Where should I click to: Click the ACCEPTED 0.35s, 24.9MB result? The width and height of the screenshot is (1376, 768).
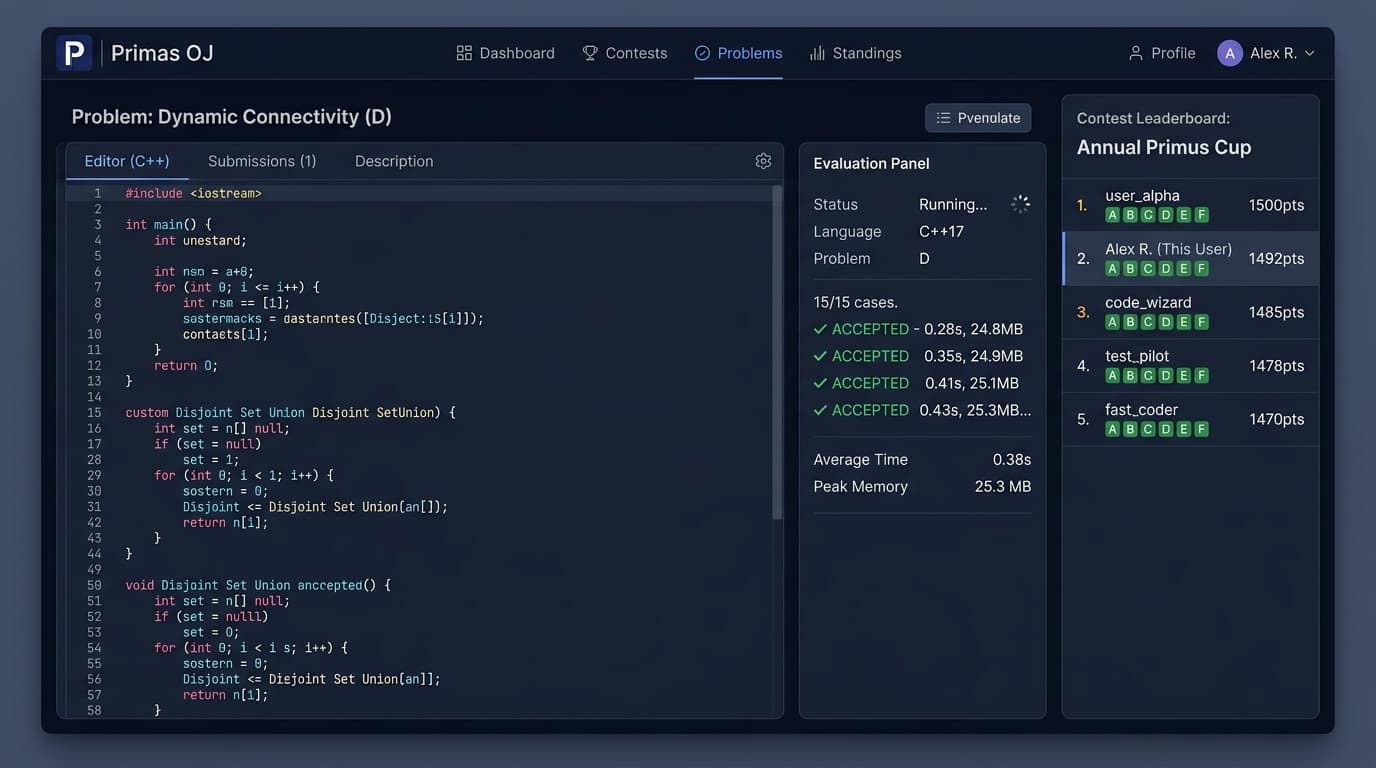pos(918,356)
